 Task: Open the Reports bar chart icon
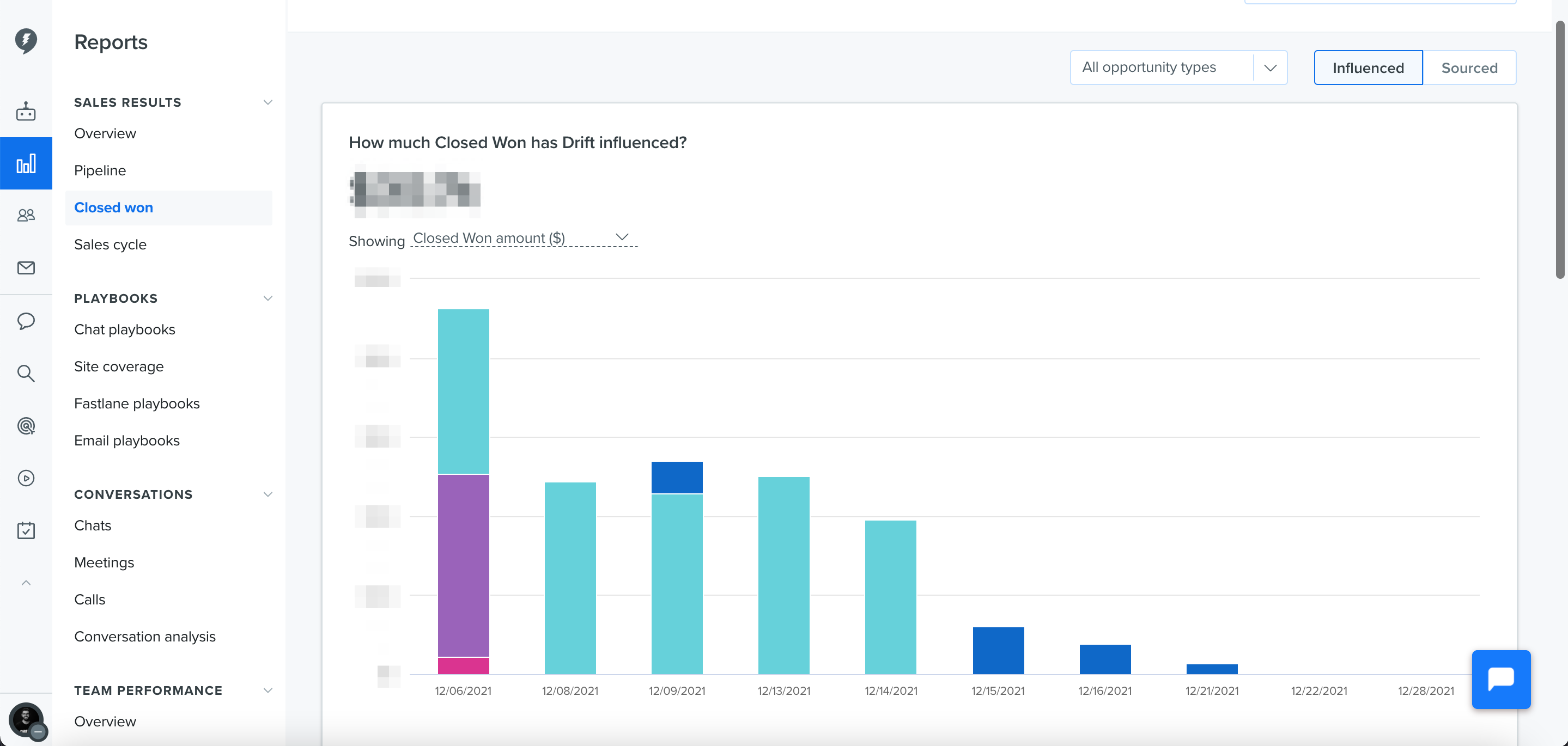click(x=26, y=163)
